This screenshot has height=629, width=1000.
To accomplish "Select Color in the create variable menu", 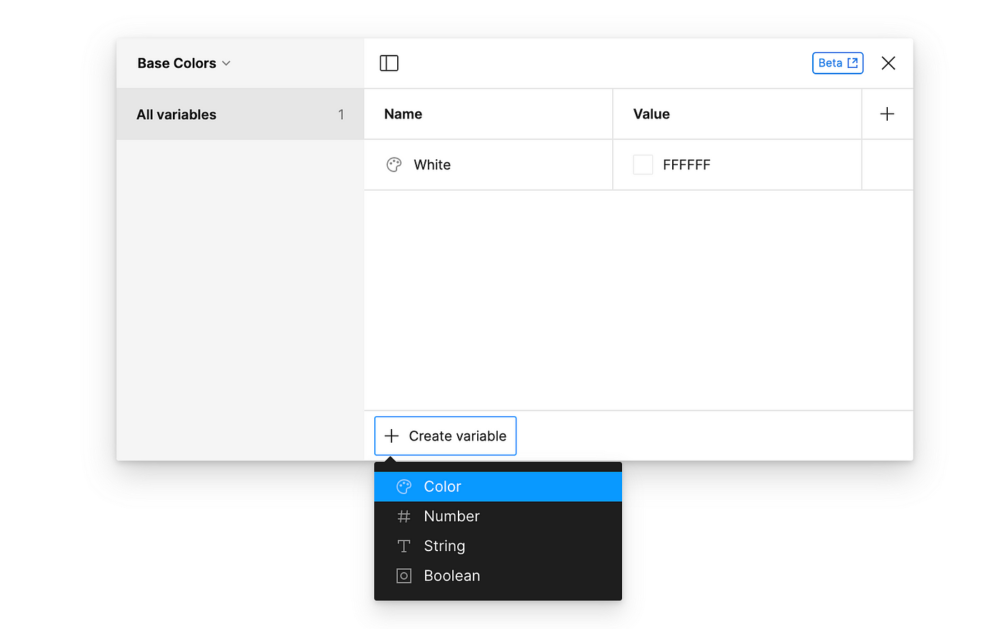I will [442, 487].
